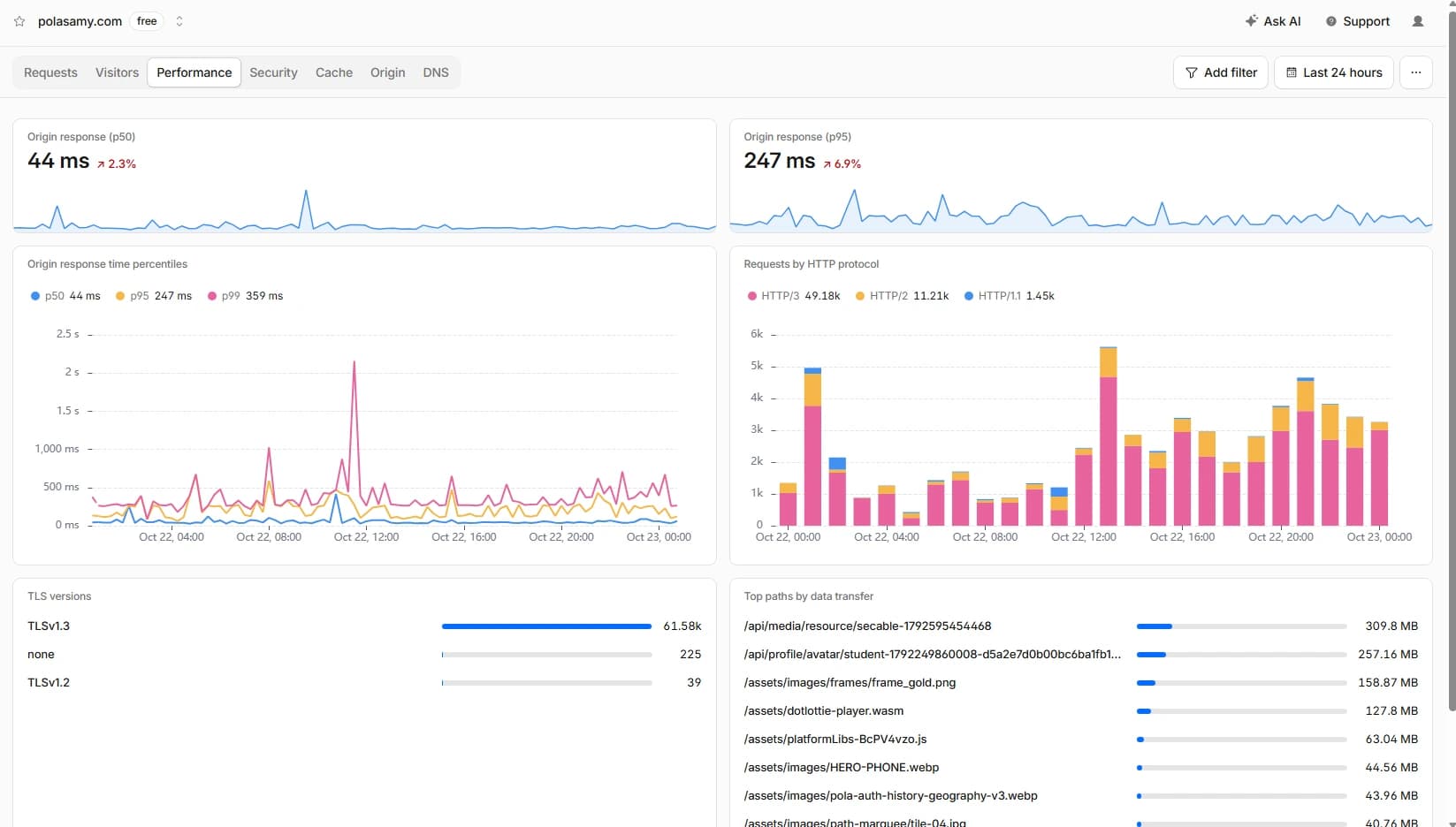Select the dotlottie-player.wasm path

click(x=824, y=710)
